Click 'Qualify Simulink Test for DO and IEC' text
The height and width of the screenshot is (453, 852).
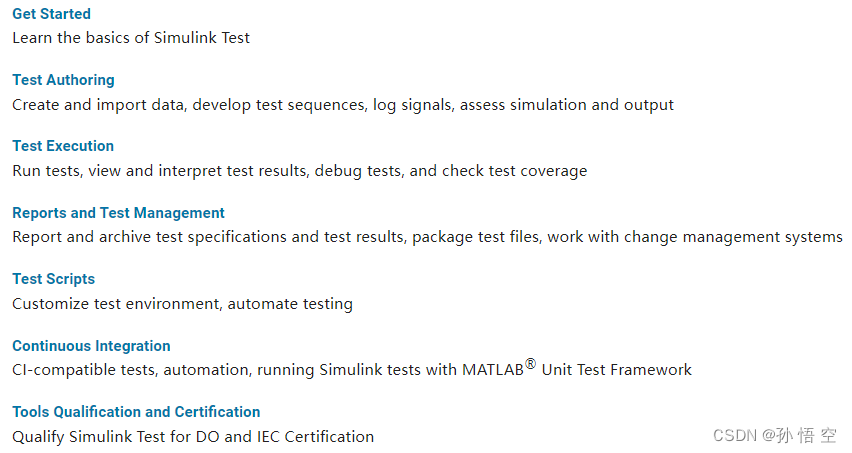point(193,437)
